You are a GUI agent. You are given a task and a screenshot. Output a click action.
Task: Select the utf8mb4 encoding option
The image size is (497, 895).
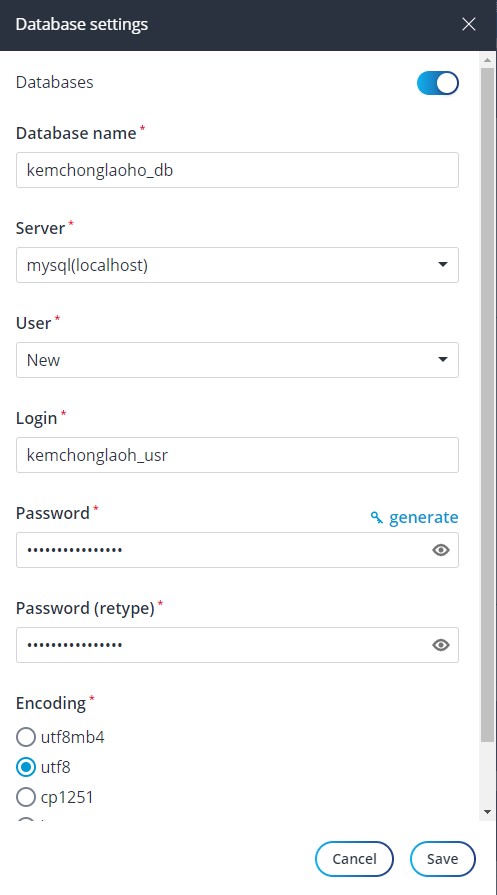click(26, 737)
